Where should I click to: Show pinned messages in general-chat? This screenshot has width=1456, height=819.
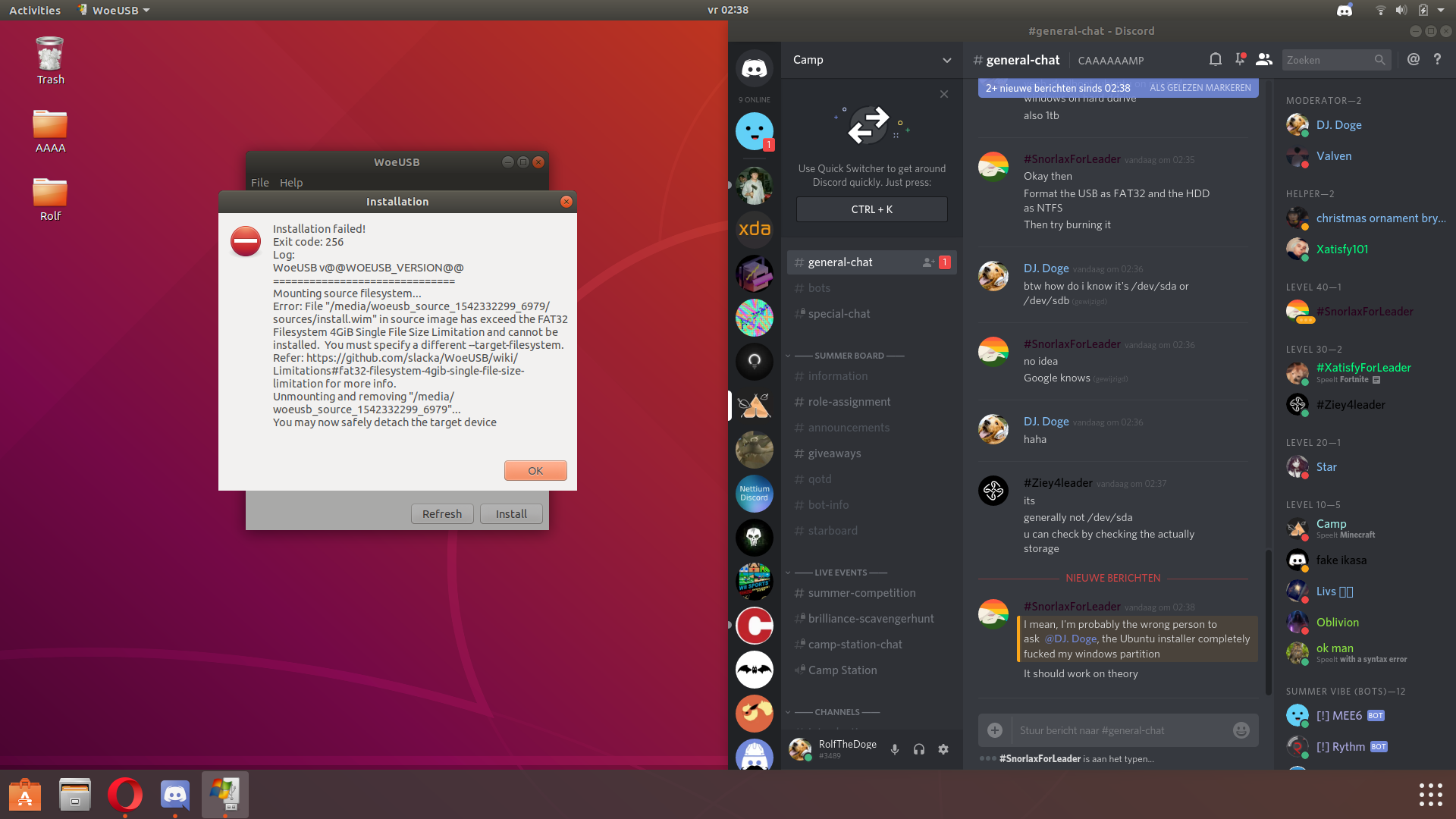[x=1240, y=59]
